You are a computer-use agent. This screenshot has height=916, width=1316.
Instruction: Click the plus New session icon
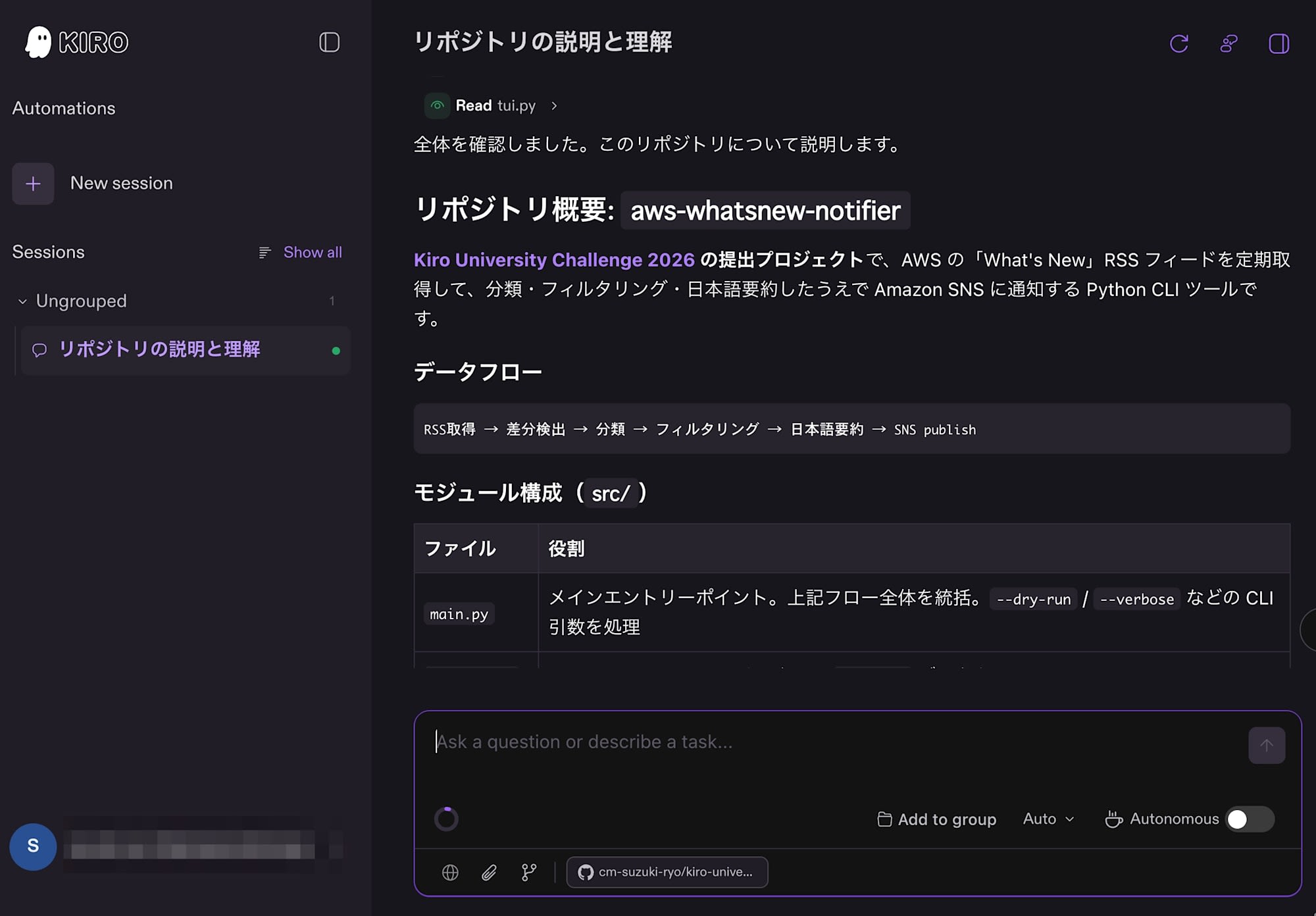(33, 184)
